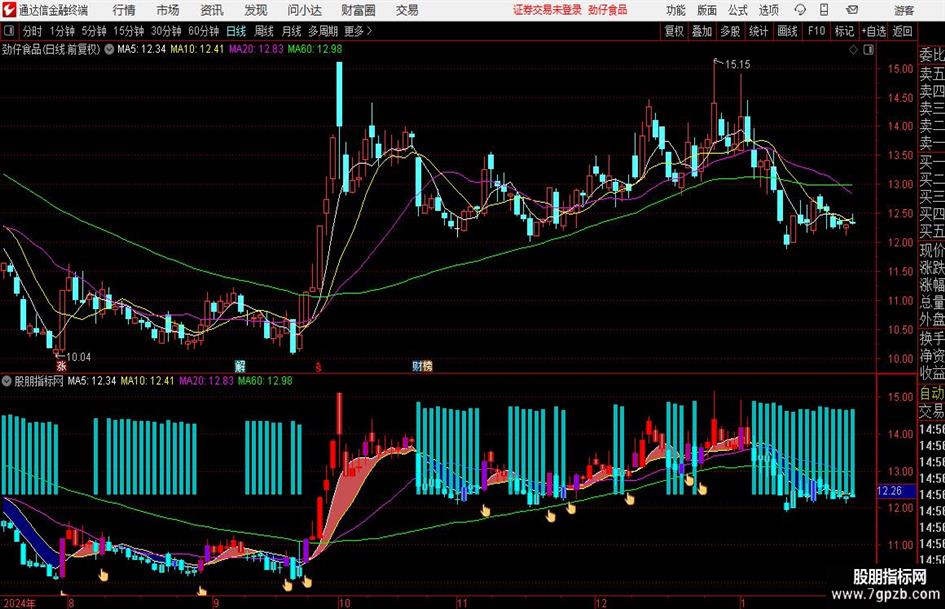Image resolution: width=945 pixels, height=609 pixels.
Task: Switch to 分时 chart tab
Action: click(x=32, y=31)
